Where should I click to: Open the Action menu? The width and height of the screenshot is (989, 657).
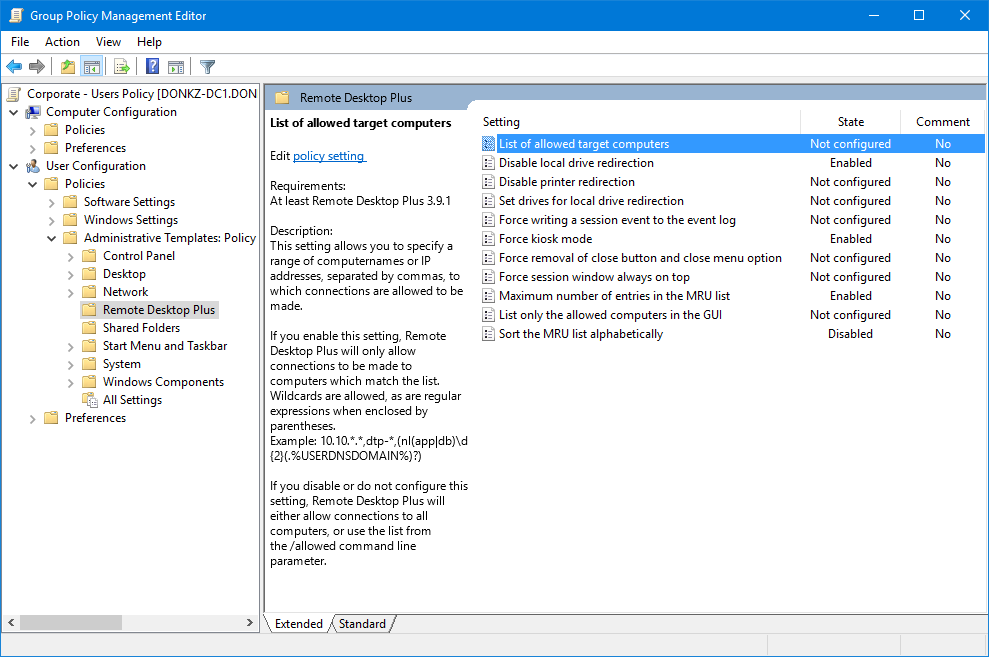point(62,42)
